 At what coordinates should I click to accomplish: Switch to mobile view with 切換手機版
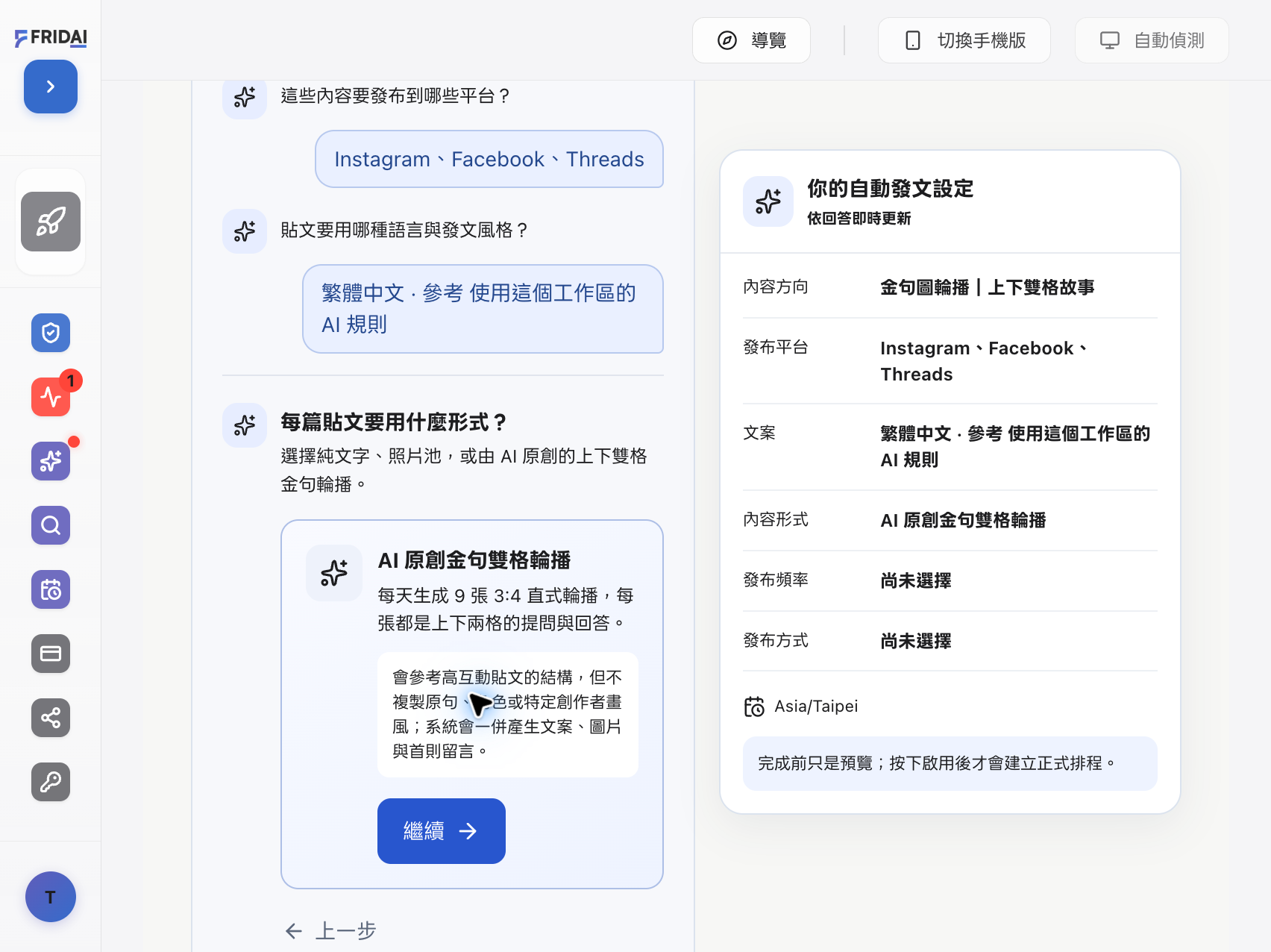pyautogui.click(x=964, y=40)
